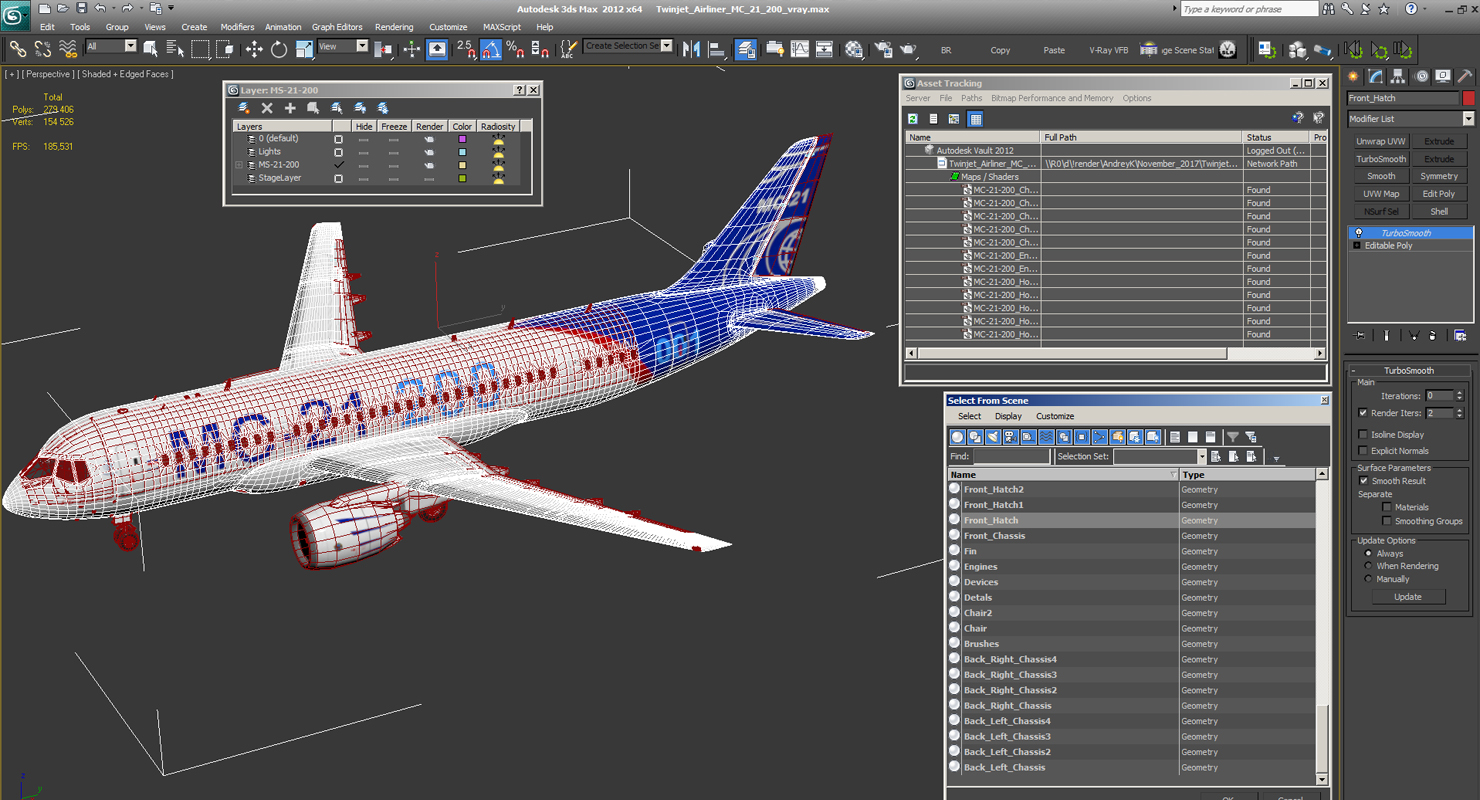This screenshot has height=800, width=1480.
Task: Click the Shell modifier button
Action: tap(1439, 211)
